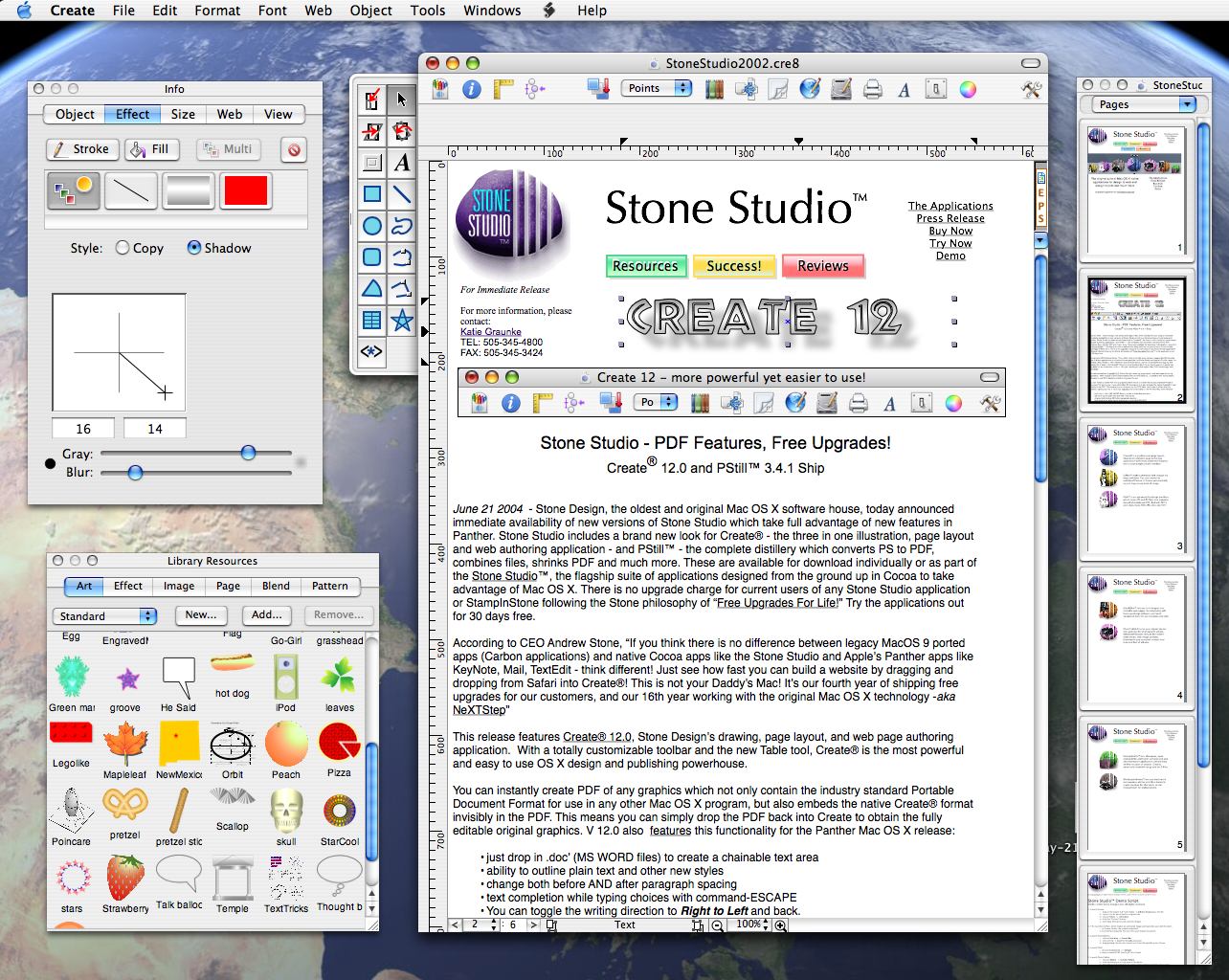Click the shadow offset field showing 16
Image resolution: width=1229 pixels, height=980 pixels.
pos(83,429)
